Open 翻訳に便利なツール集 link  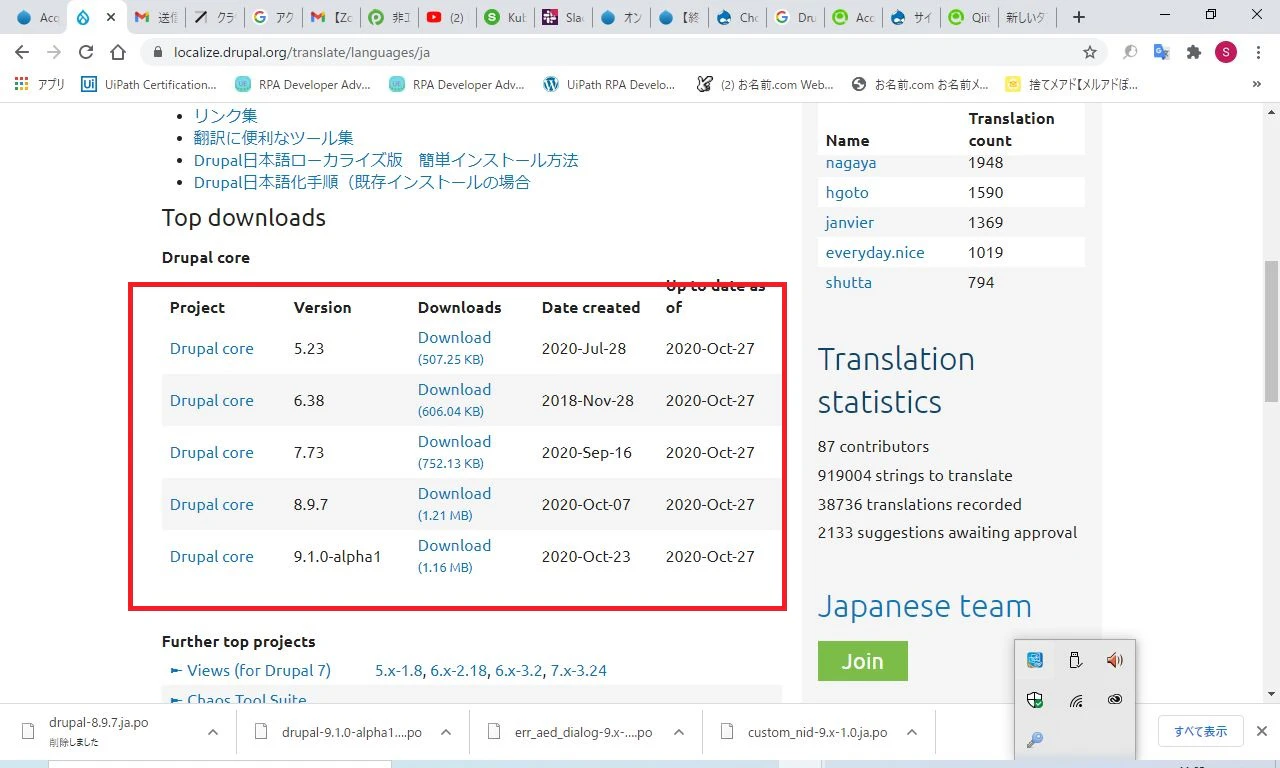pos(273,138)
